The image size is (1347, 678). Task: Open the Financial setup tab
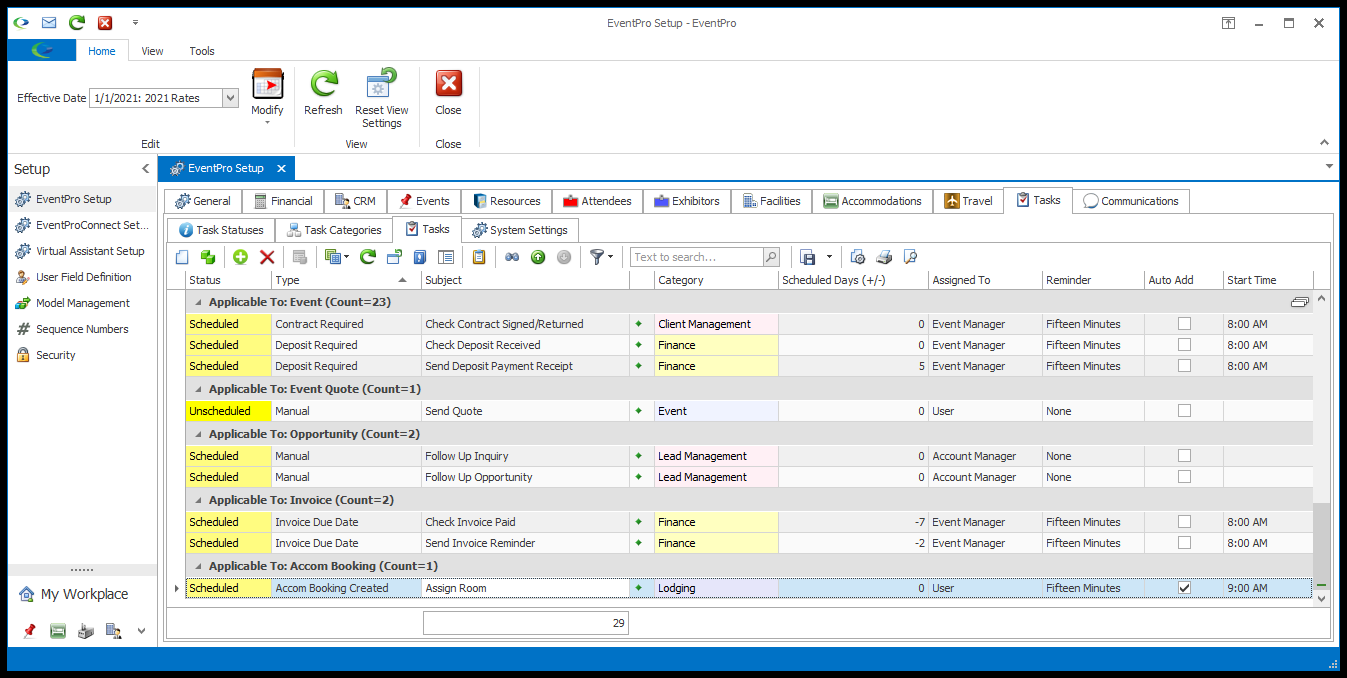coord(283,201)
